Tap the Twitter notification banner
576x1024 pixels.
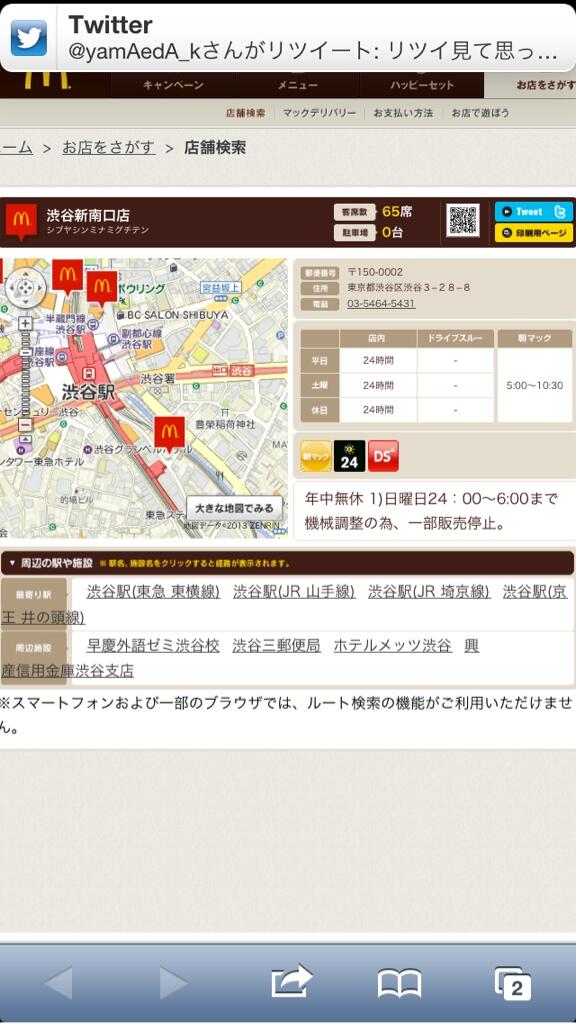point(288,38)
